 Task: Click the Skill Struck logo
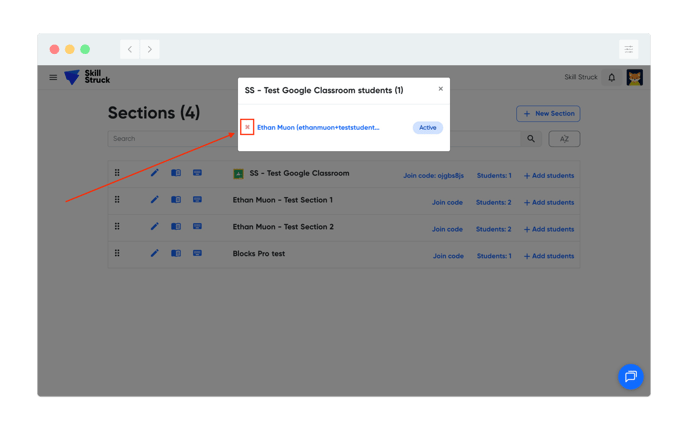pos(87,77)
